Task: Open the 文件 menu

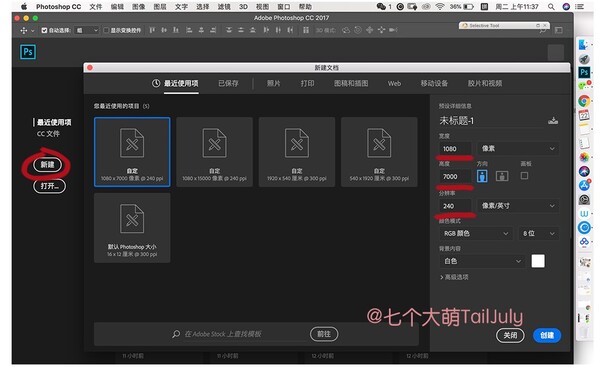Action: point(96,7)
